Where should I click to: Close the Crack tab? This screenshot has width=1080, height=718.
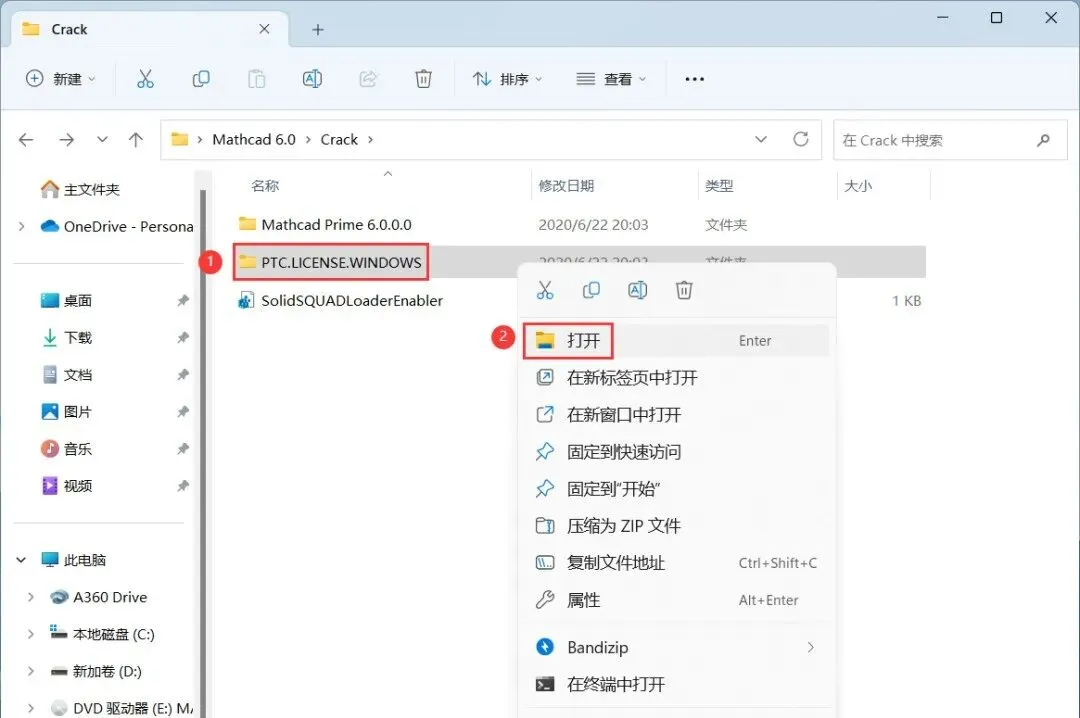pos(264,29)
